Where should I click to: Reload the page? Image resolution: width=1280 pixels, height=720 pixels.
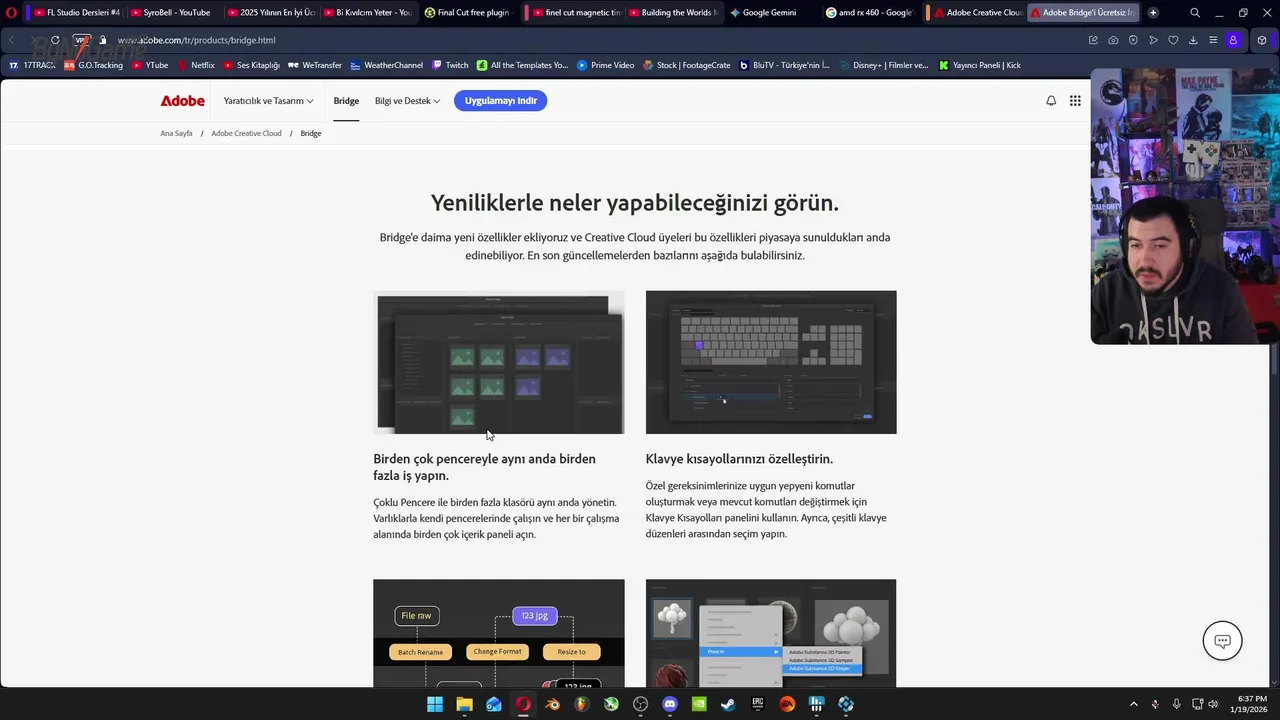55,40
